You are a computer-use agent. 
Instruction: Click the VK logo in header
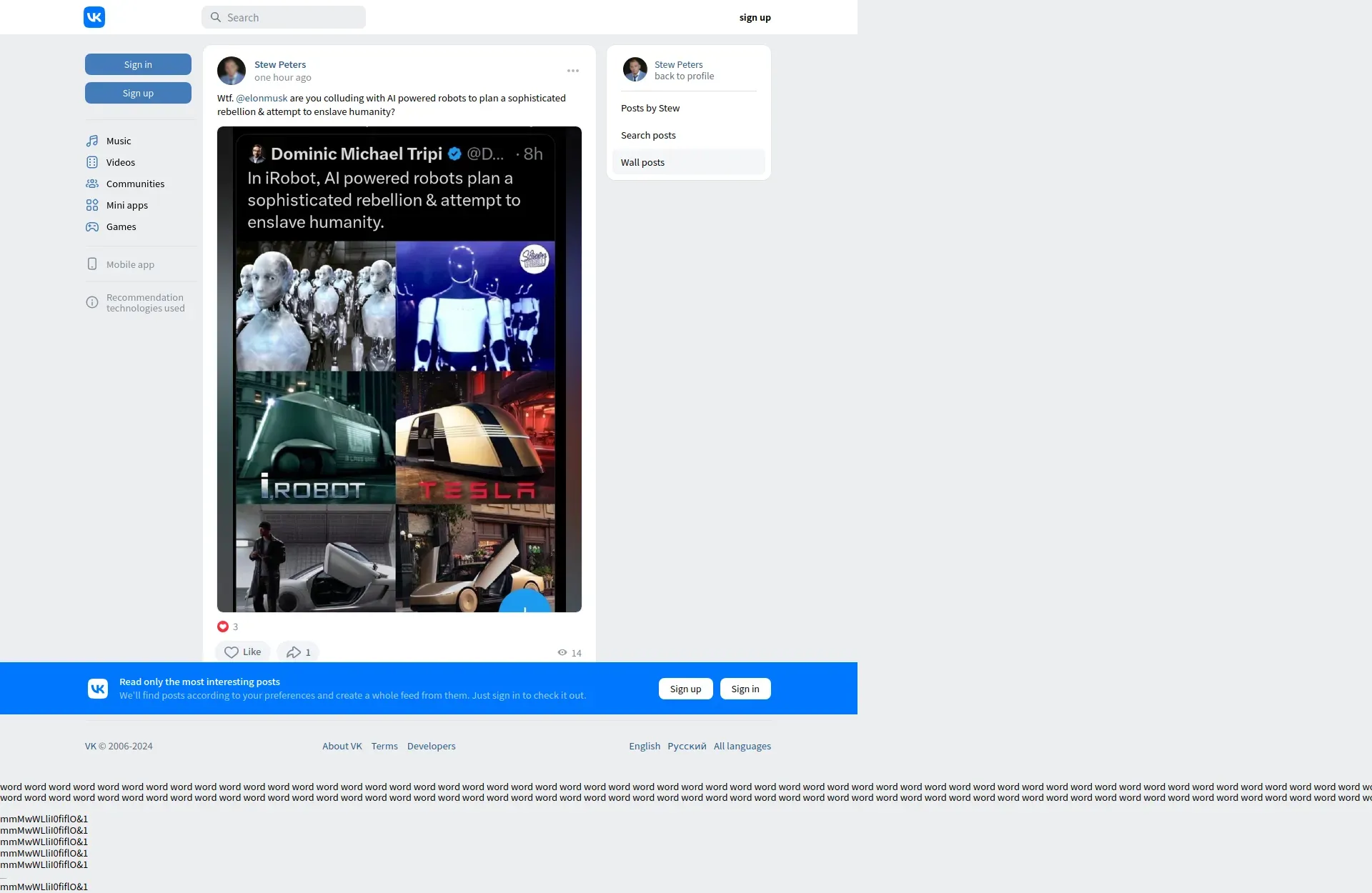94,17
